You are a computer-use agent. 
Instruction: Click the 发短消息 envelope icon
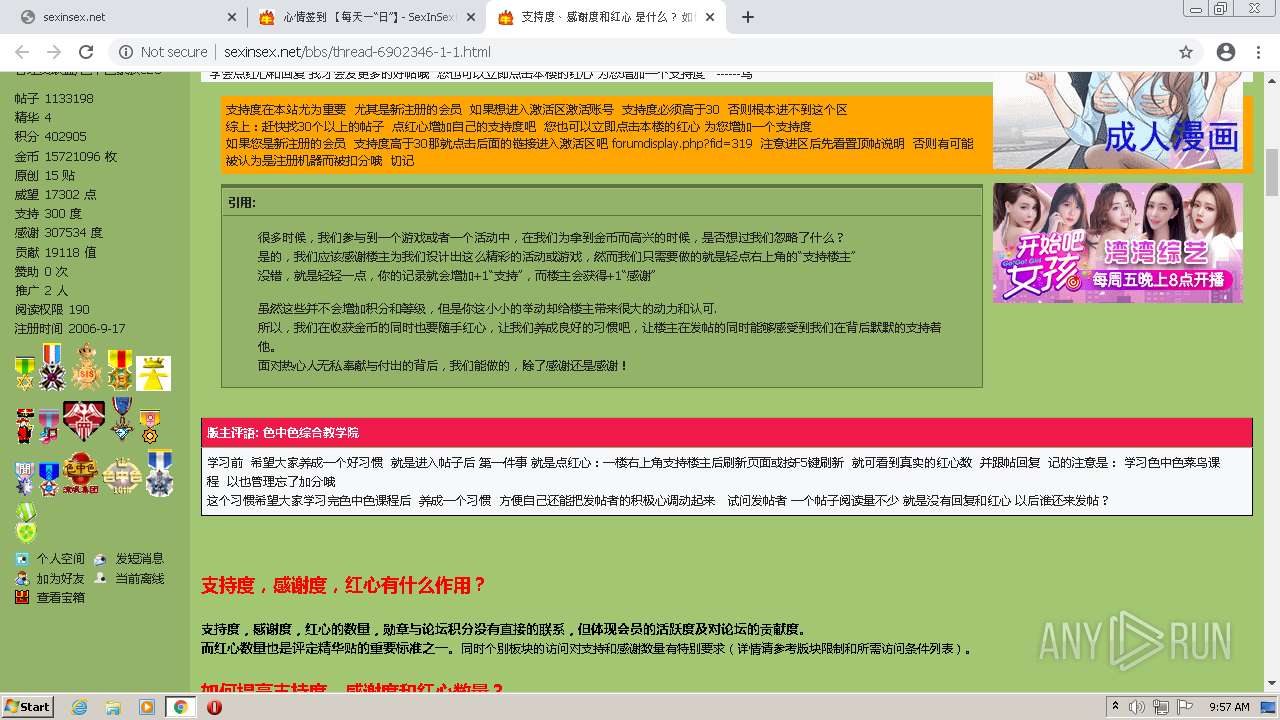[100, 559]
